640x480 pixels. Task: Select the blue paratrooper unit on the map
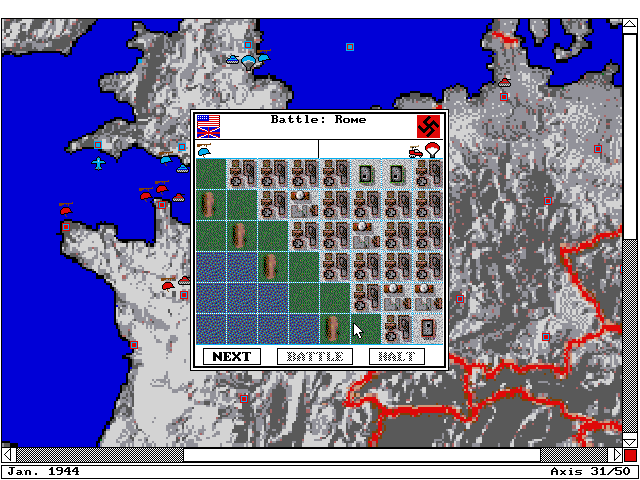pyautogui.click(x=248, y=63)
